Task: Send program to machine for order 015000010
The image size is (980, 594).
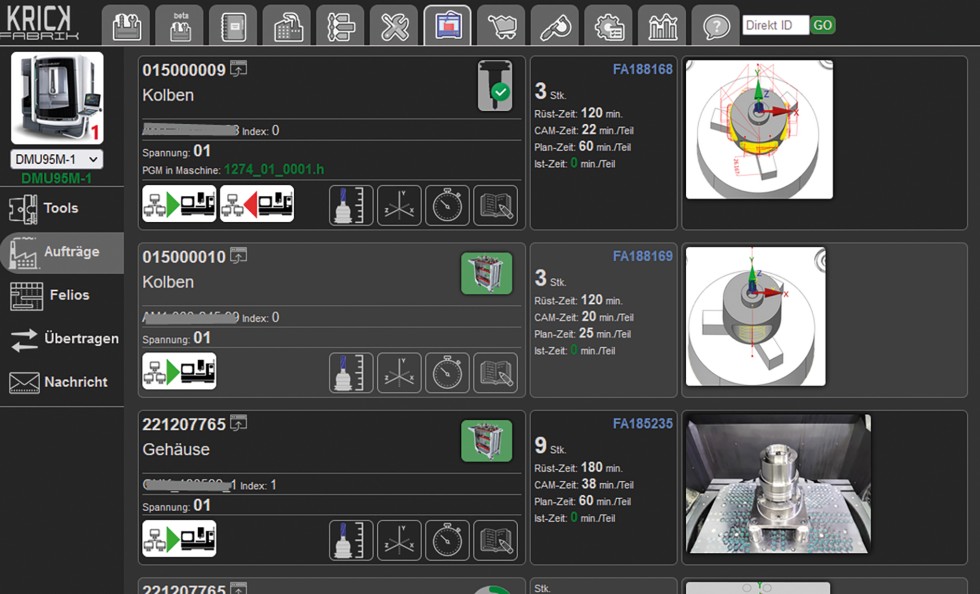Action: pos(179,372)
